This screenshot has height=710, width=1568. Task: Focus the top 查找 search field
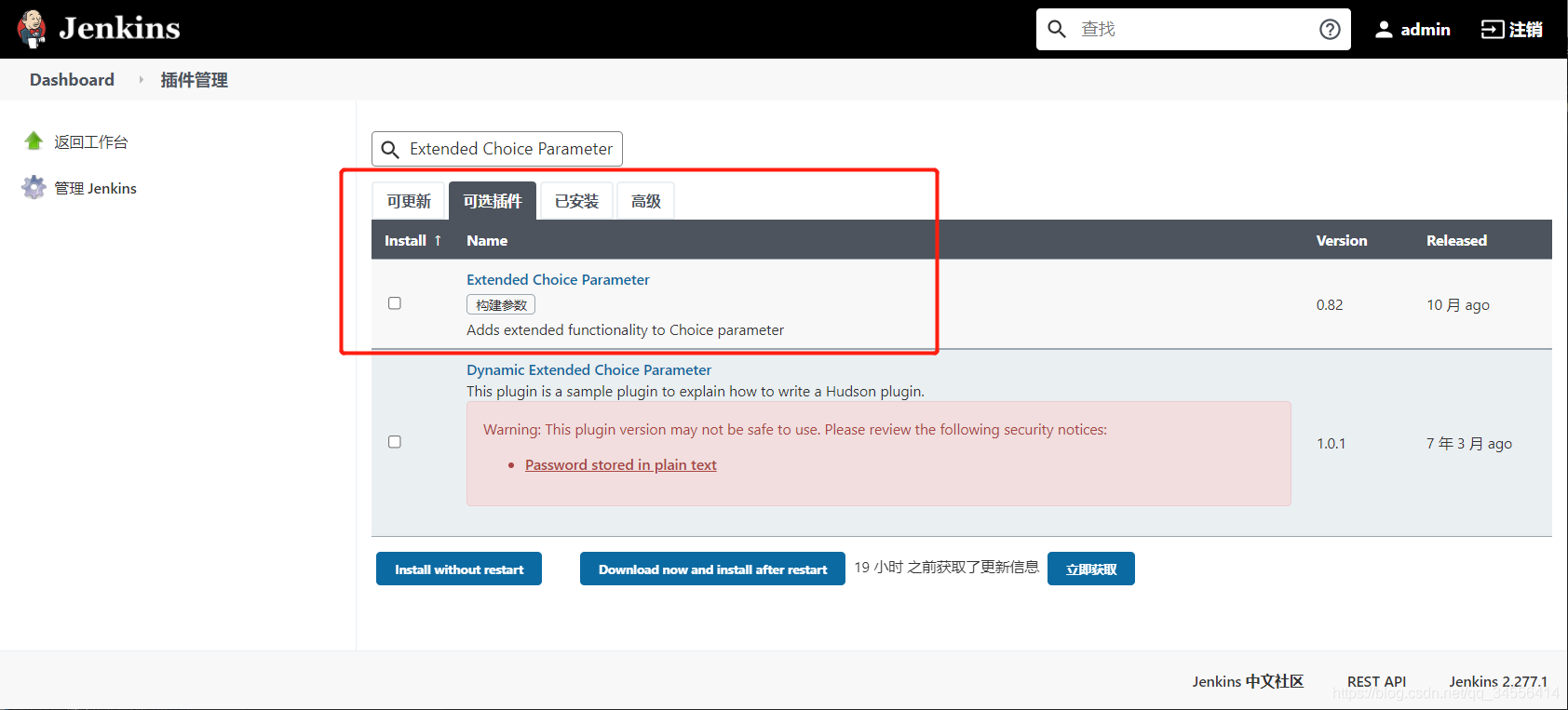pyautogui.click(x=1192, y=29)
